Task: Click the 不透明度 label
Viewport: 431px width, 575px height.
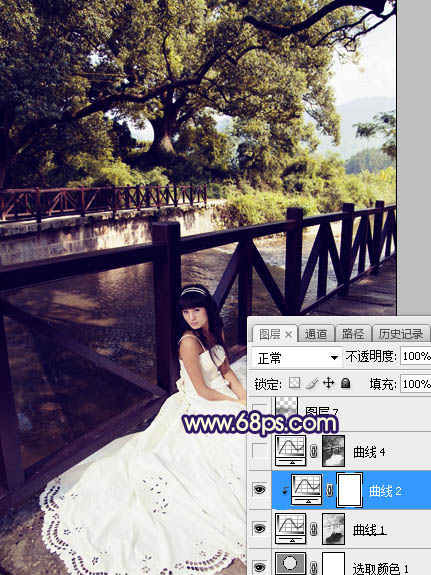Action: [x=371, y=356]
